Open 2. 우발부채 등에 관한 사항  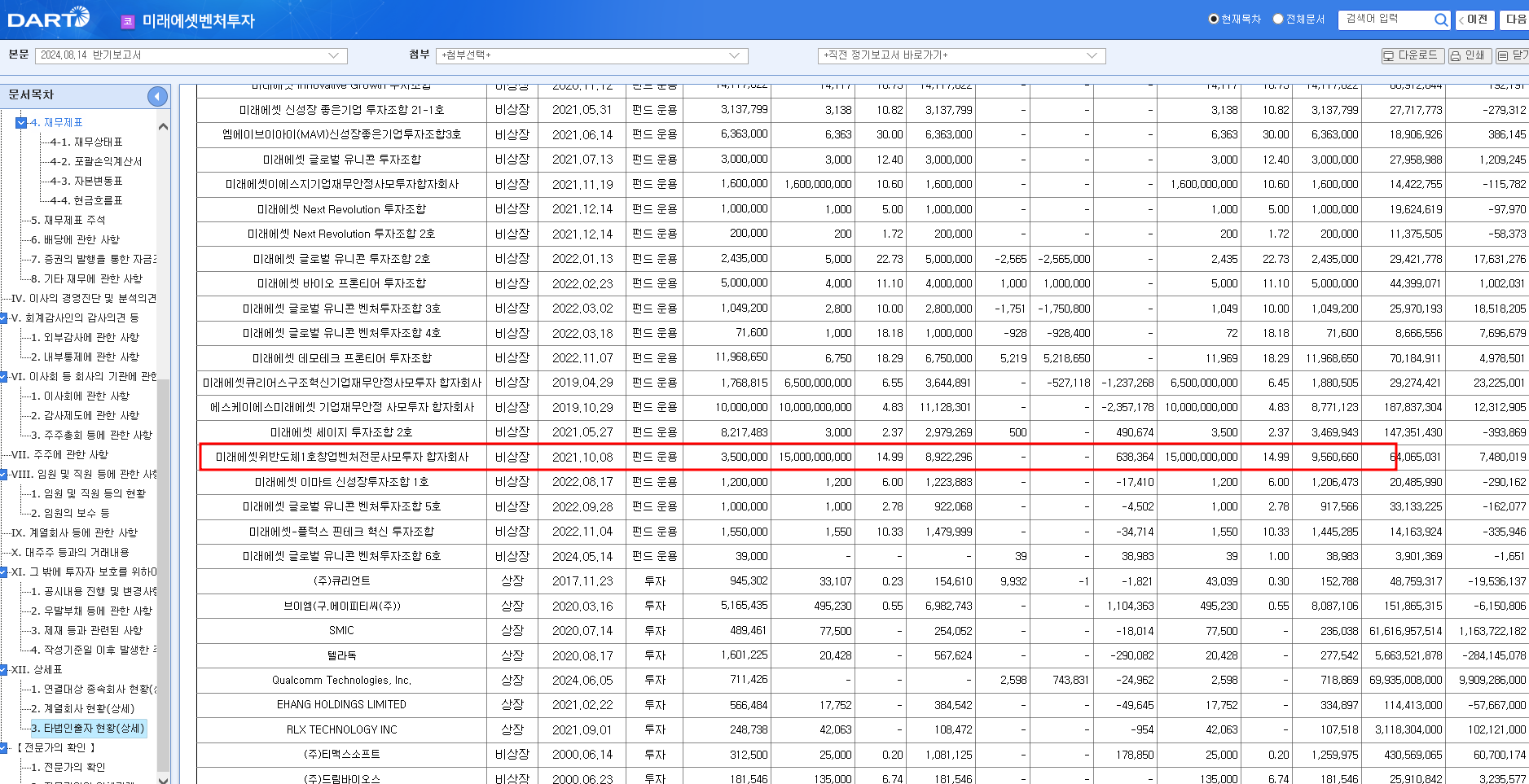tap(92, 611)
